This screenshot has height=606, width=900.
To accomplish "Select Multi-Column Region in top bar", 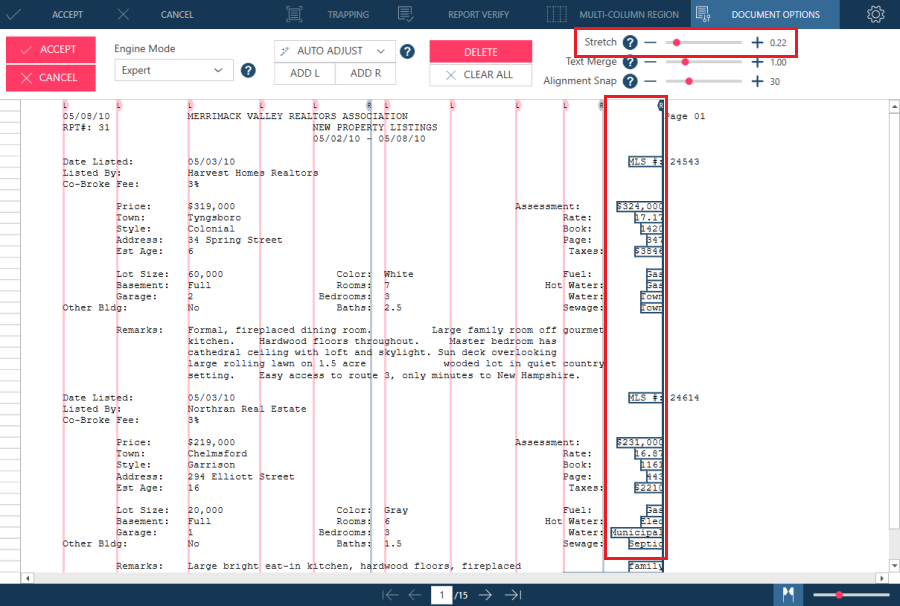I will [629, 14].
